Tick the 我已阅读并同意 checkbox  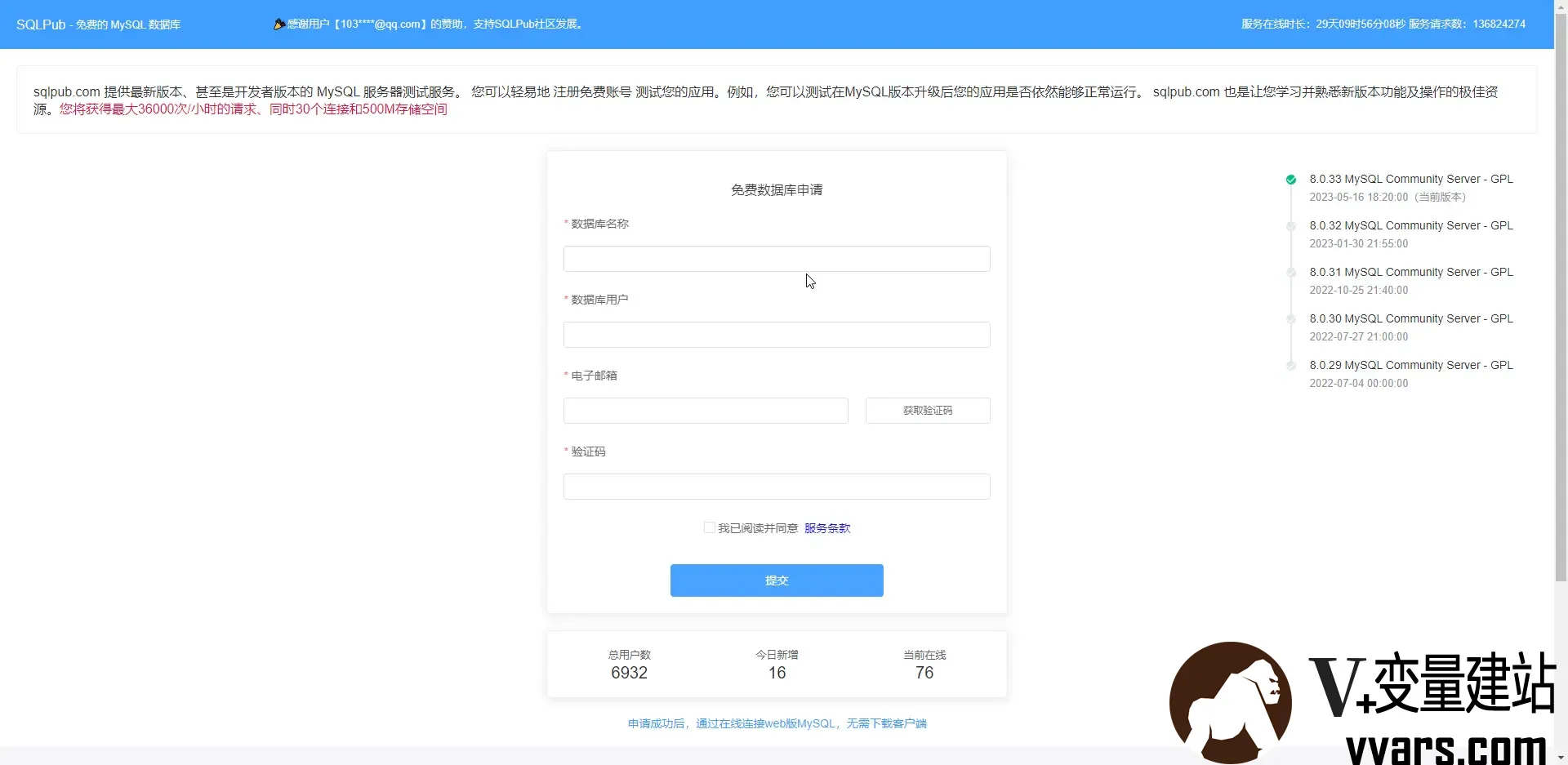pyautogui.click(x=710, y=527)
